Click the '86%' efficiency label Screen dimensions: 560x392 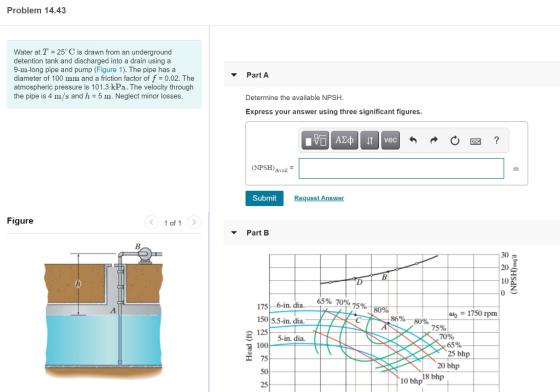[x=398, y=318]
